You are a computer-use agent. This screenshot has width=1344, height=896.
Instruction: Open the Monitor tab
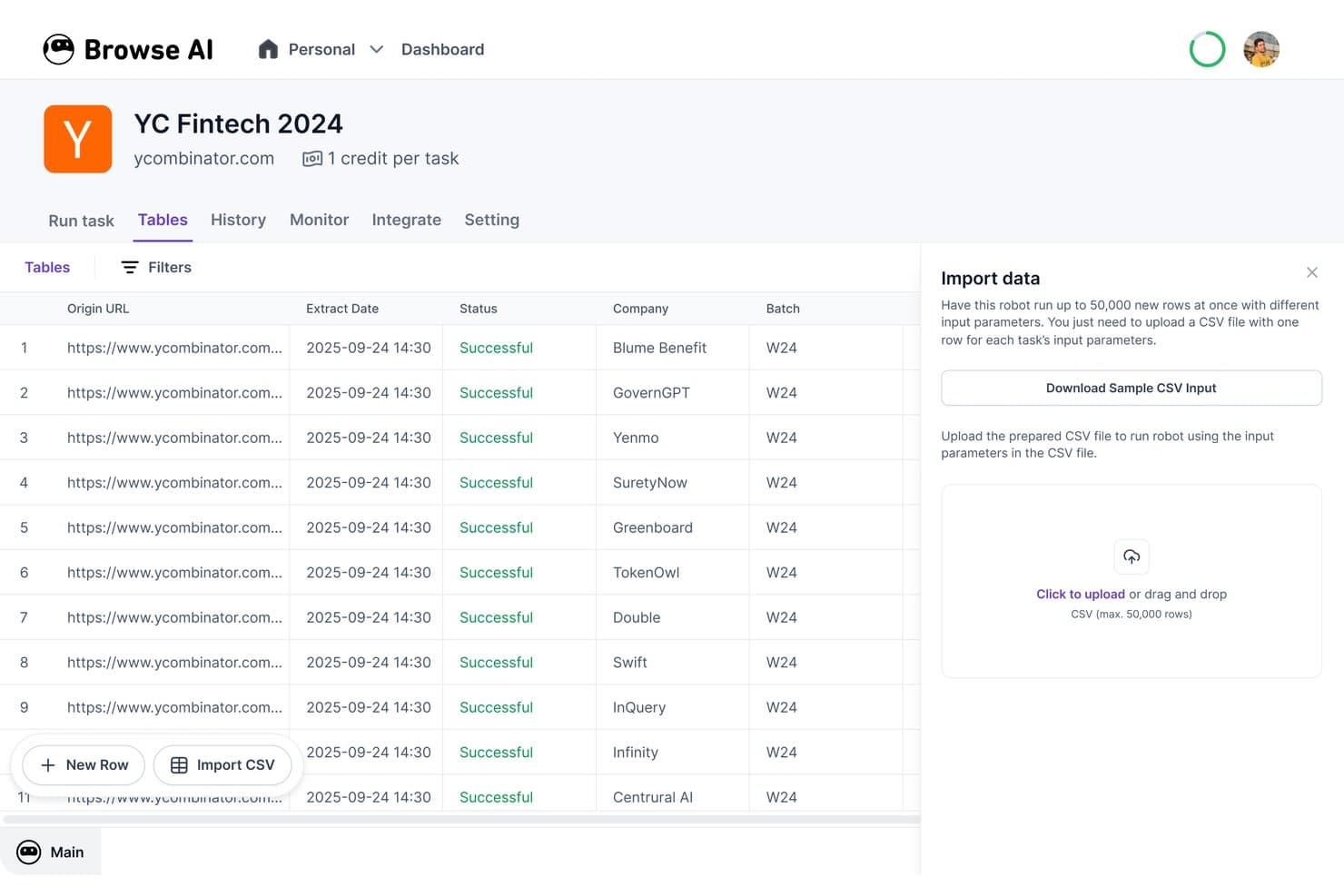tap(319, 220)
